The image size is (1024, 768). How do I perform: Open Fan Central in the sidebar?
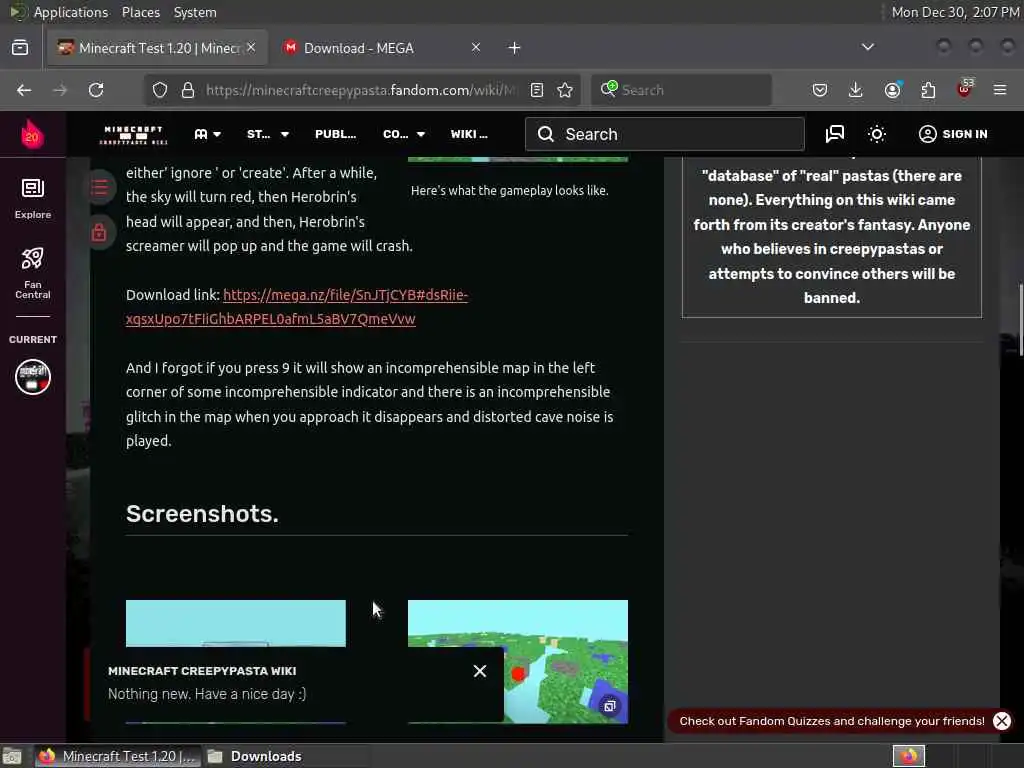(x=33, y=273)
